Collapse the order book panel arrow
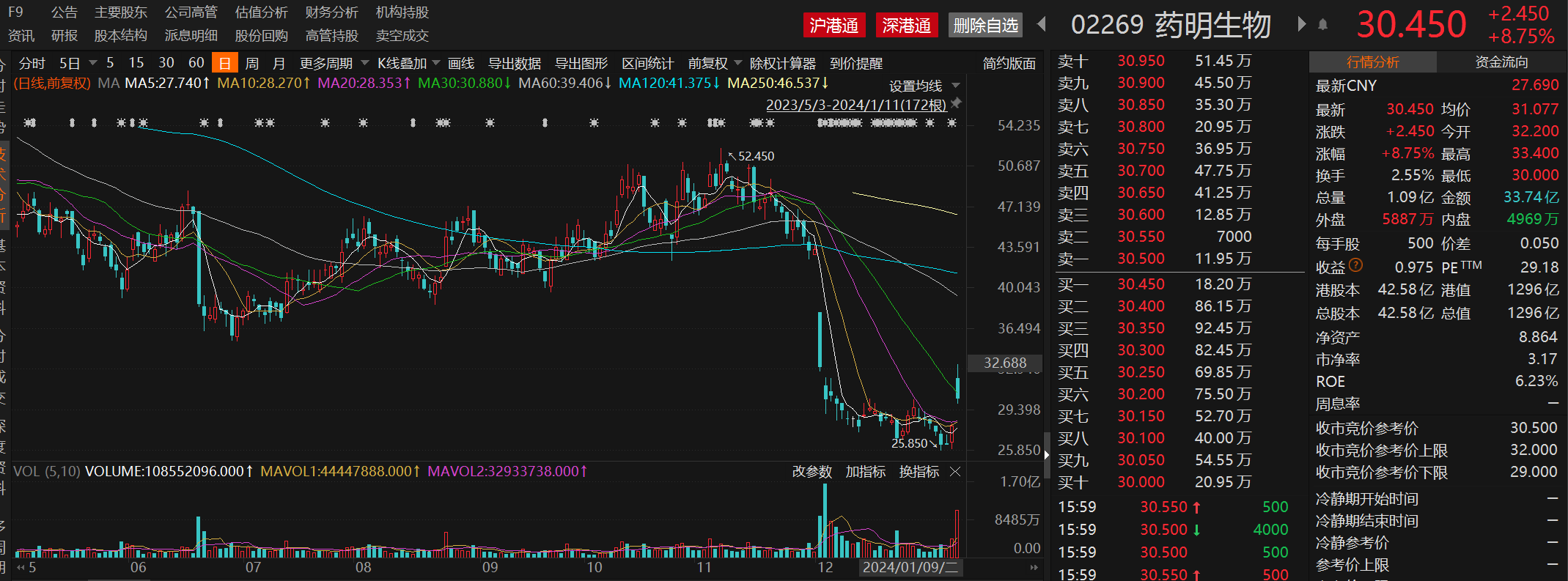 [x=1047, y=454]
